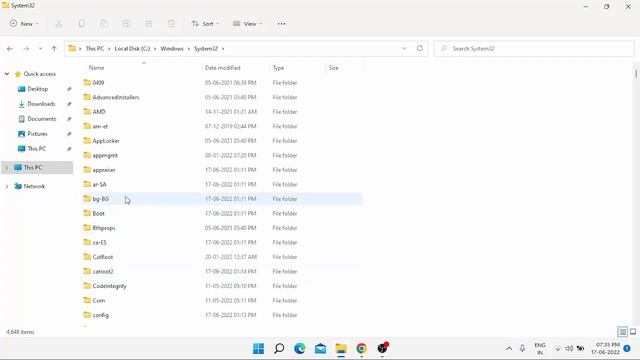Go up one folder level arrow

click(x=54, y=49)
